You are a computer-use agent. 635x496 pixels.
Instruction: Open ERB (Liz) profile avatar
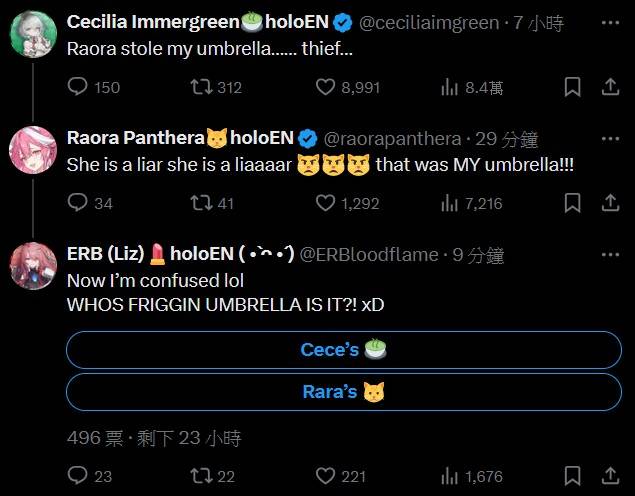(33, 266)
